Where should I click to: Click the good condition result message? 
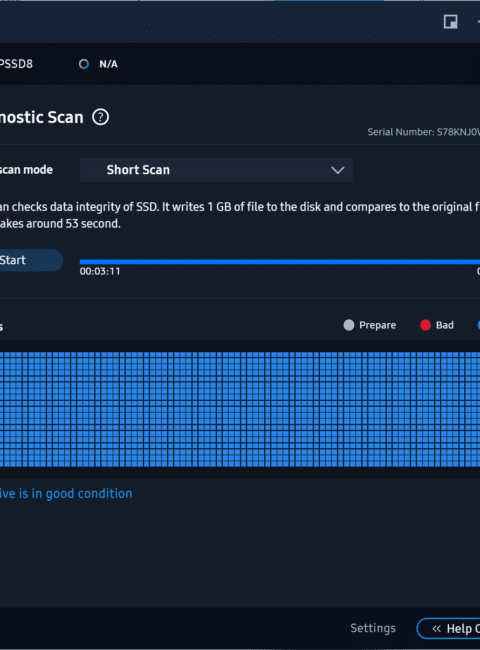click(66, 494)
